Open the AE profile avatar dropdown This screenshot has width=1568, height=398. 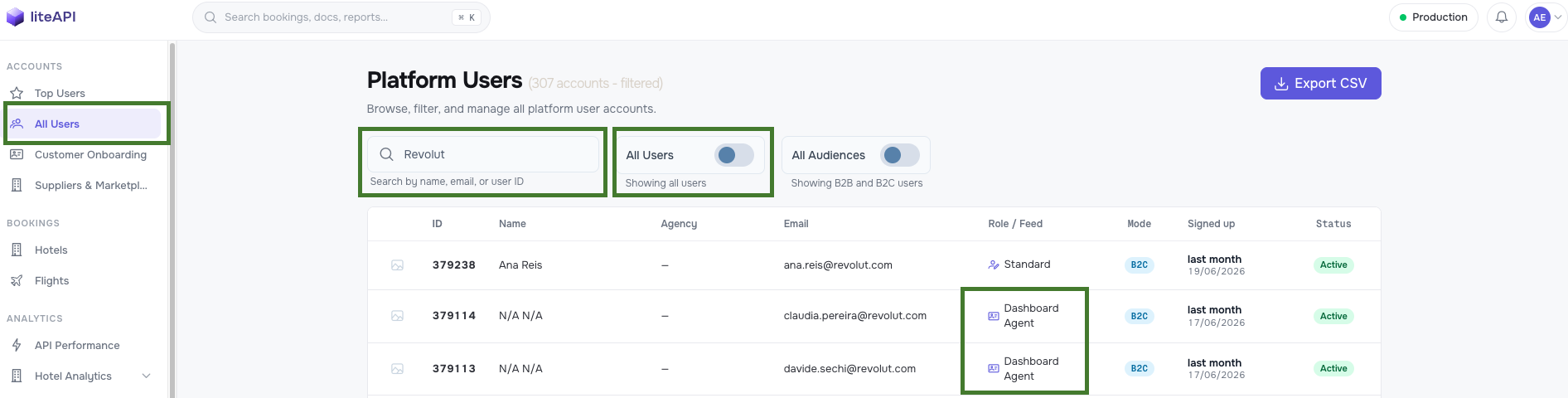click(1546, 17)
